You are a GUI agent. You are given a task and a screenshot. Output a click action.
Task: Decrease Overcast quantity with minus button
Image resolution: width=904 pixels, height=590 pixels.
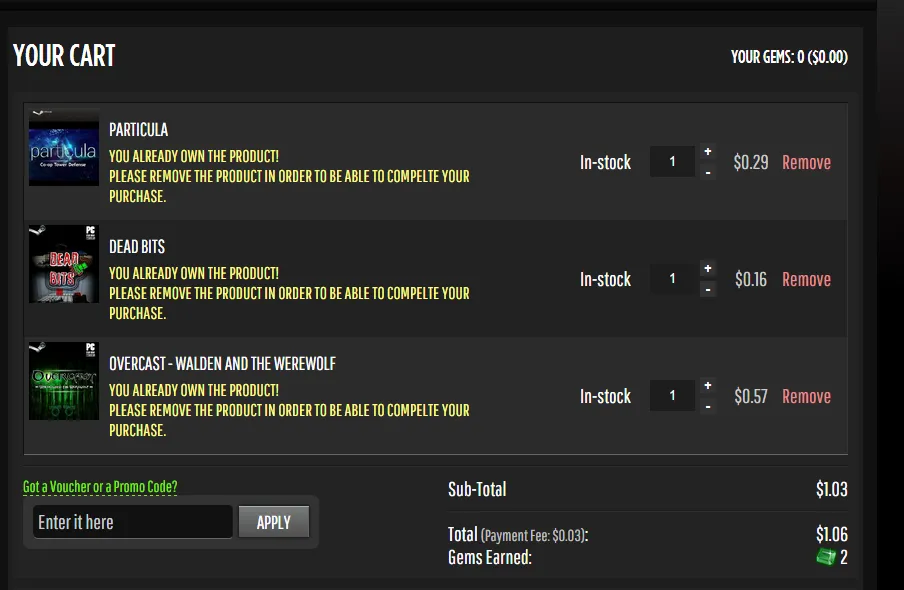pos(708,406)
